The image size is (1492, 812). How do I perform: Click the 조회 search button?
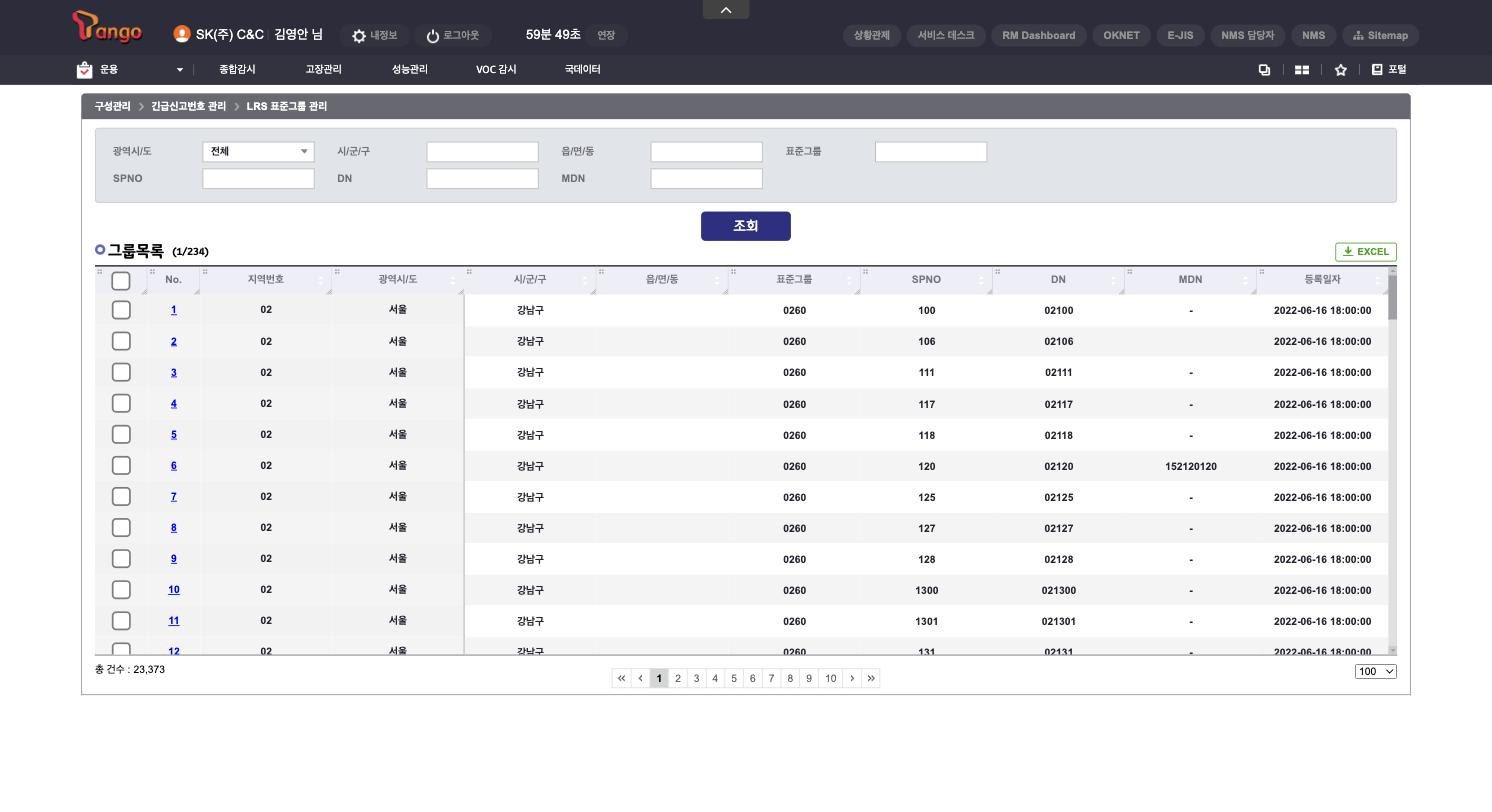746,226
